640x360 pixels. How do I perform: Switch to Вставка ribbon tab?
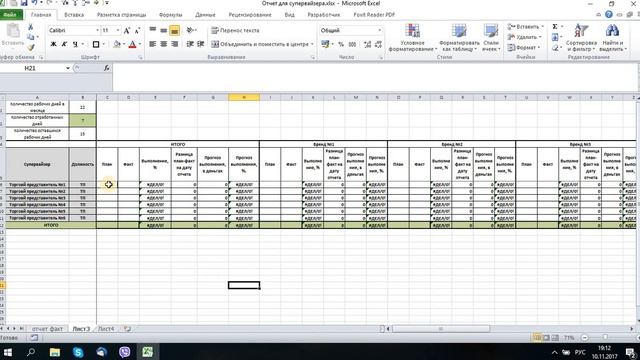74,15
